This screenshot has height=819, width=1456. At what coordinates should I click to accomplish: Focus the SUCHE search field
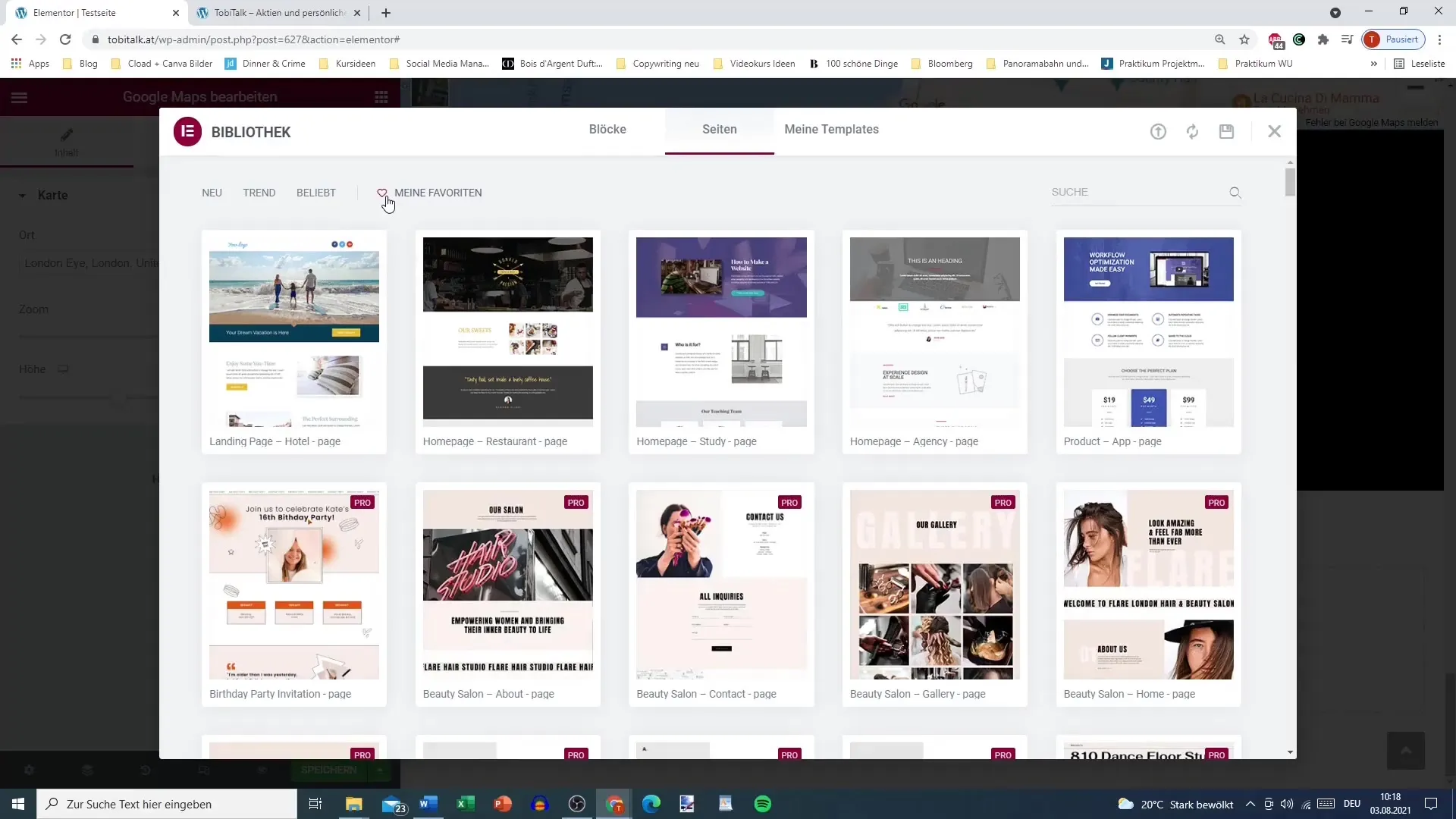click(1137, 193)
